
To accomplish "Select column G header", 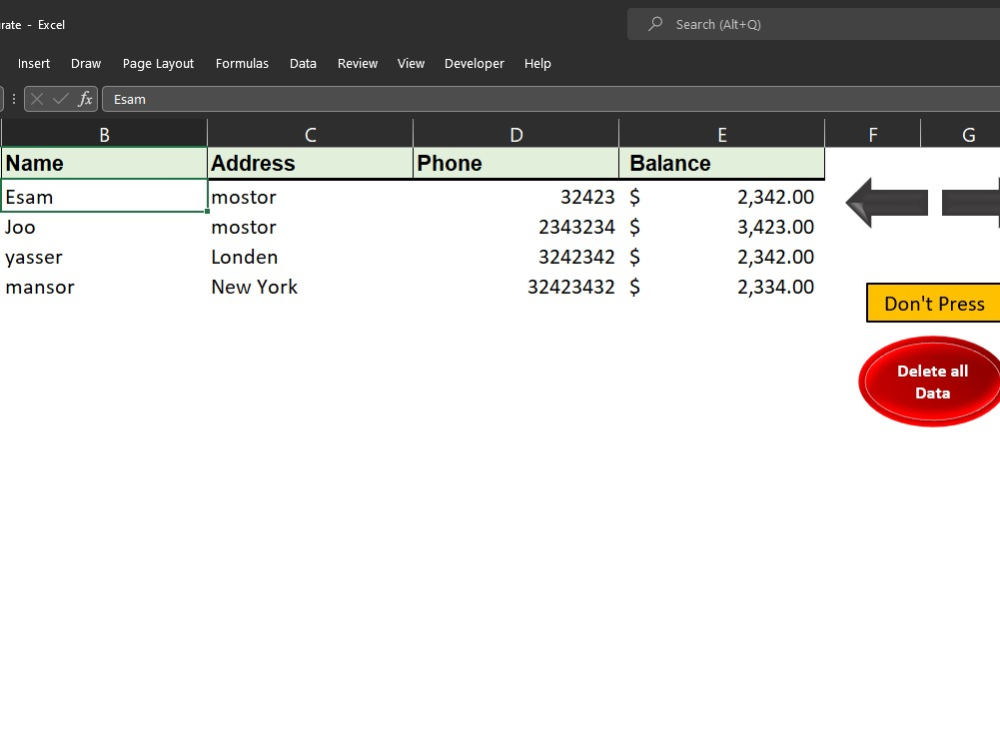I will click(x=960, y=134).
